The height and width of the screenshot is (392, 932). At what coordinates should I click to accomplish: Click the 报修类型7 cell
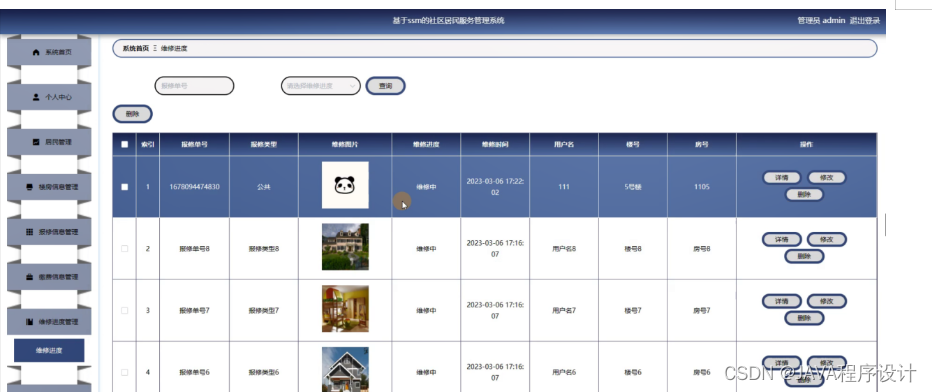tap(264, 311)
